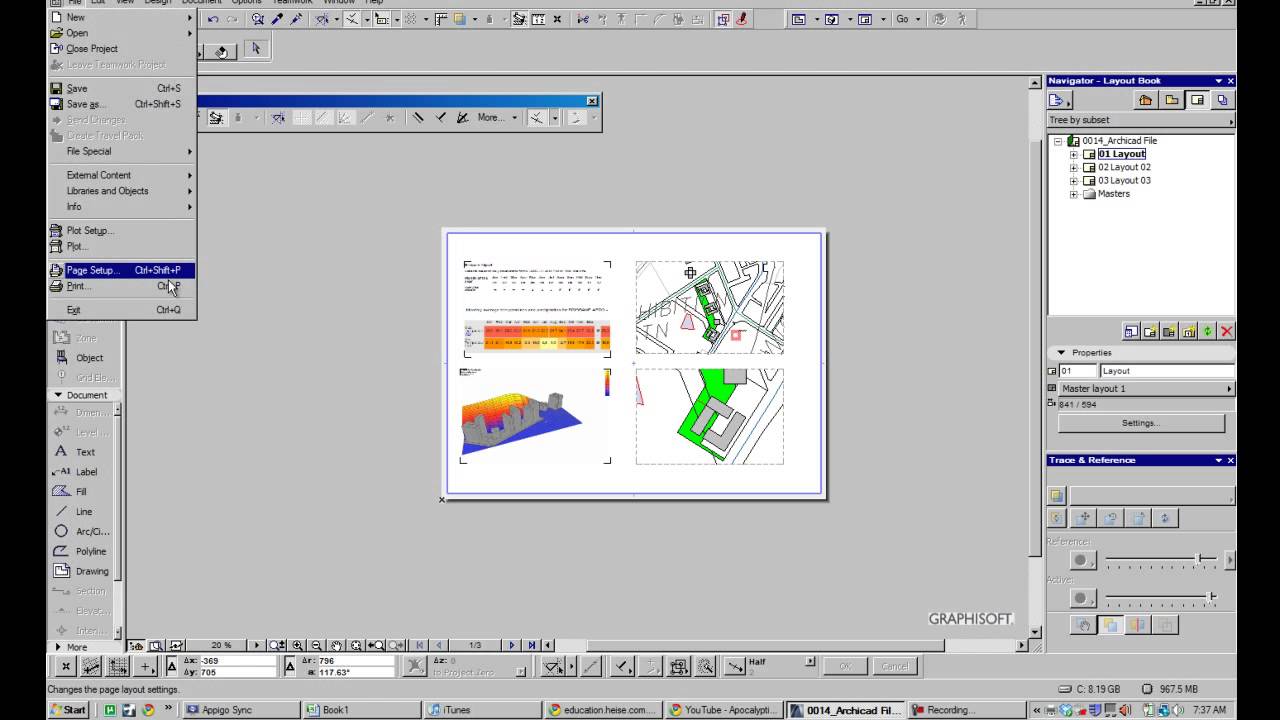The image size is (1280, 720).
Task: Open the zoom percentage arrow menu
Action: [x=256, y=646]
